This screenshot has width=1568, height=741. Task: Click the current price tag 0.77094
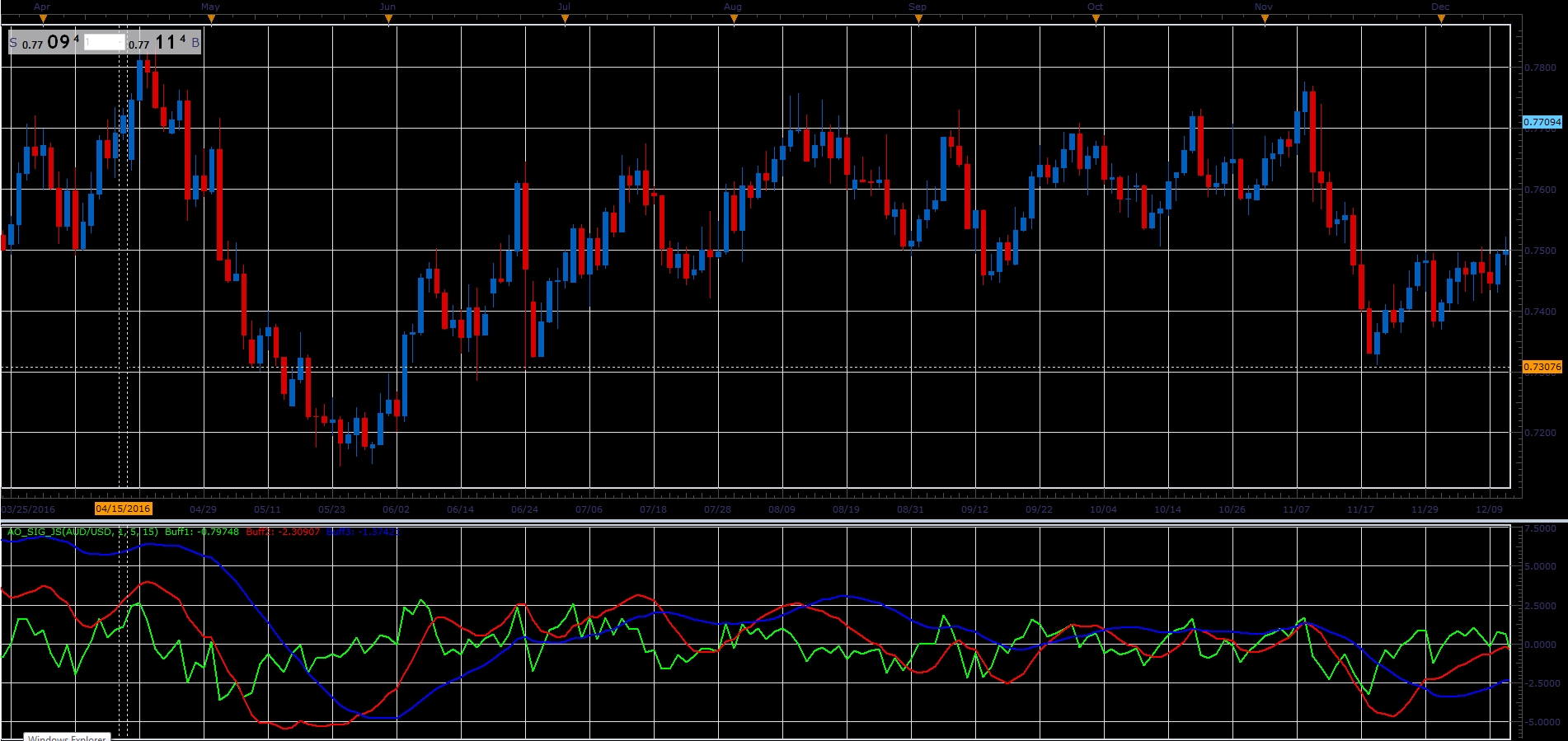tap(1542, 122)
